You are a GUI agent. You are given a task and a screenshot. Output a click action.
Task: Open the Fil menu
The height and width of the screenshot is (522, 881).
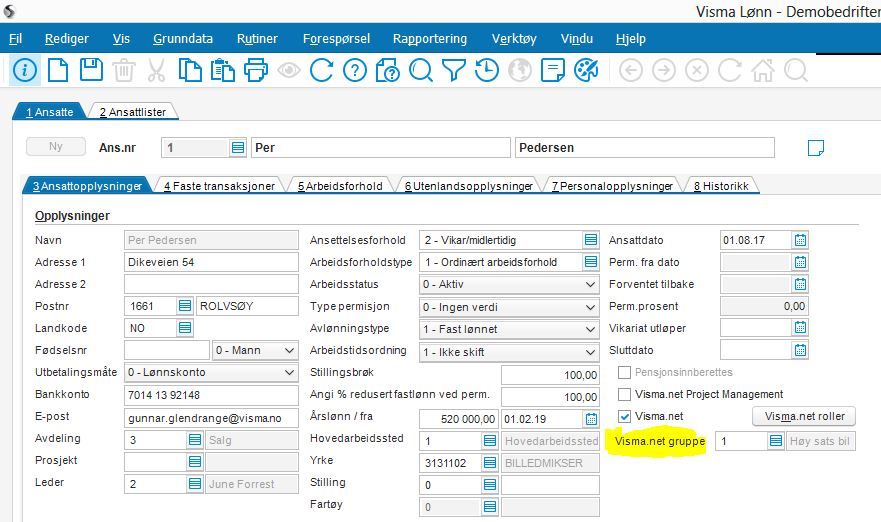click(x=16, y=39)
